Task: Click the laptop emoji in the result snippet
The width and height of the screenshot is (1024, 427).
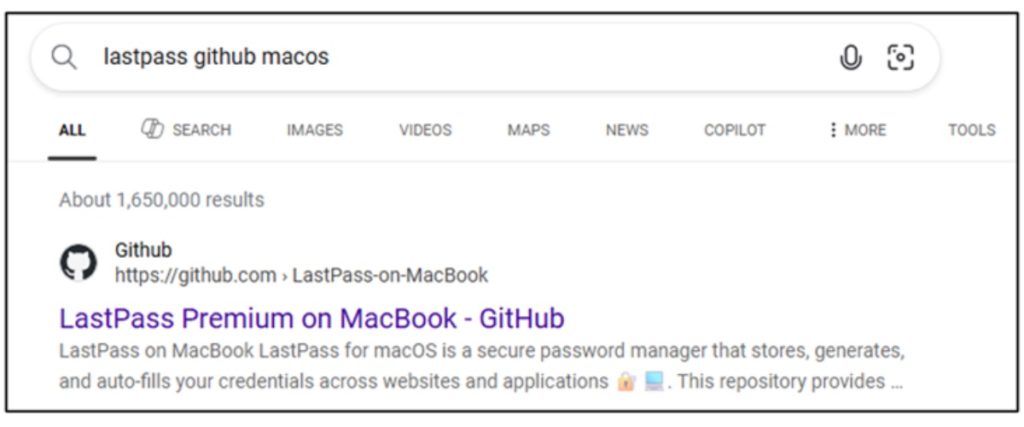Action: [655, 382]
